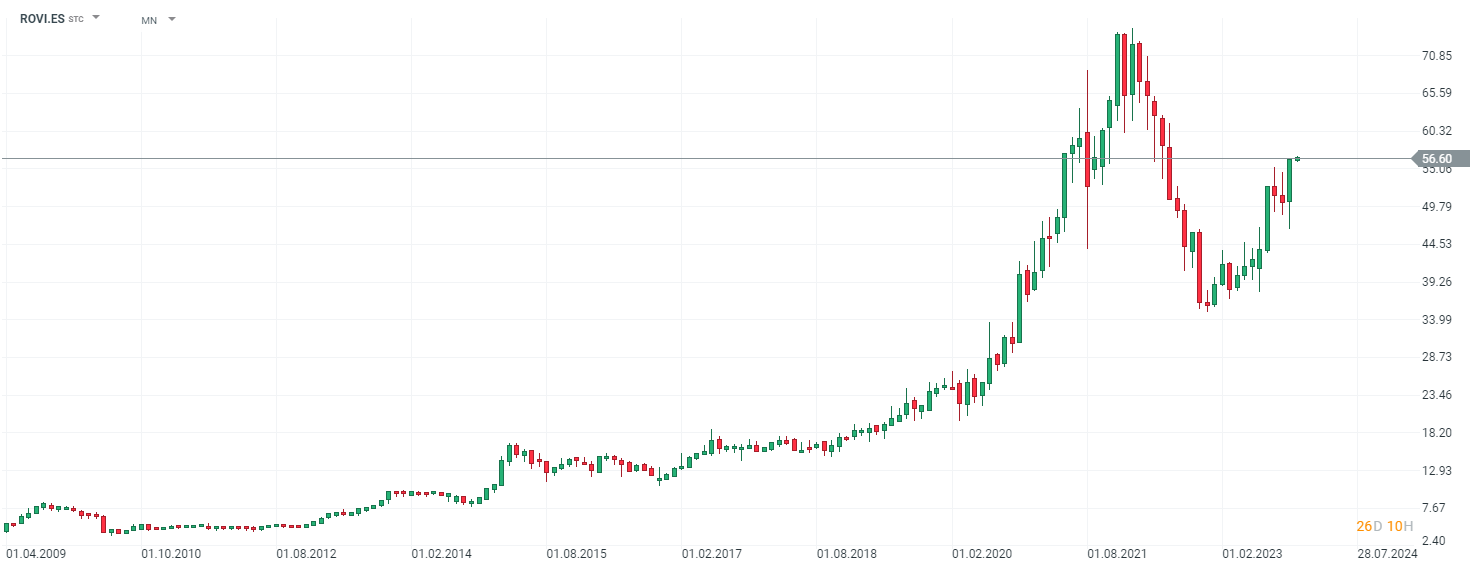
Task: Click the ROVI.ES ticker name
Action: (x=42, y=19)
